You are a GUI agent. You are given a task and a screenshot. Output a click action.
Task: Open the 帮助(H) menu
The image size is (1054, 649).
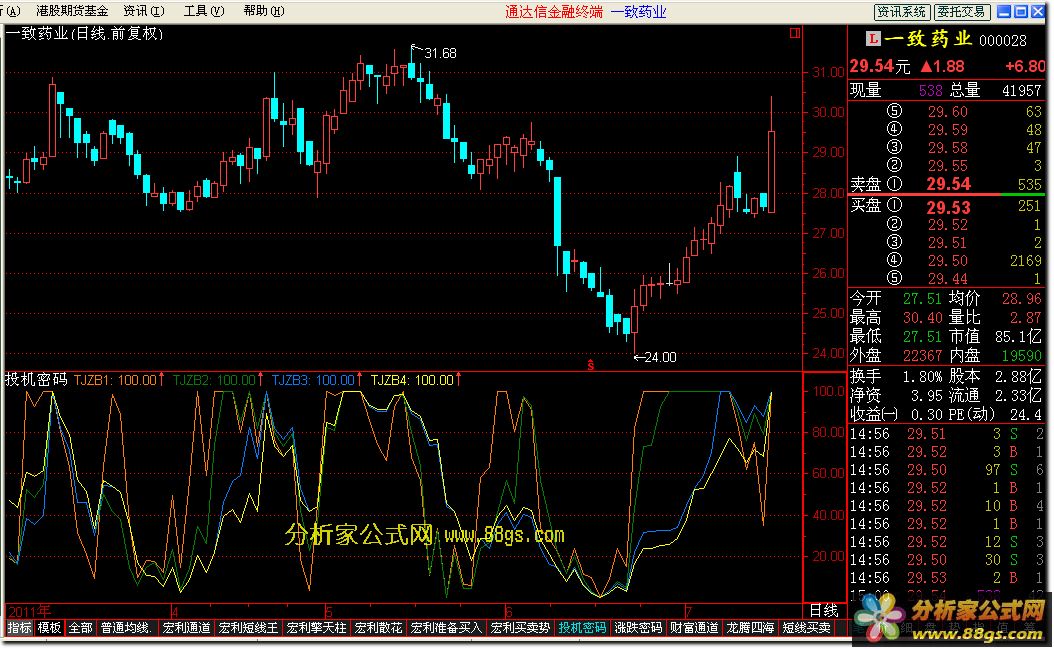click(264, 11)
